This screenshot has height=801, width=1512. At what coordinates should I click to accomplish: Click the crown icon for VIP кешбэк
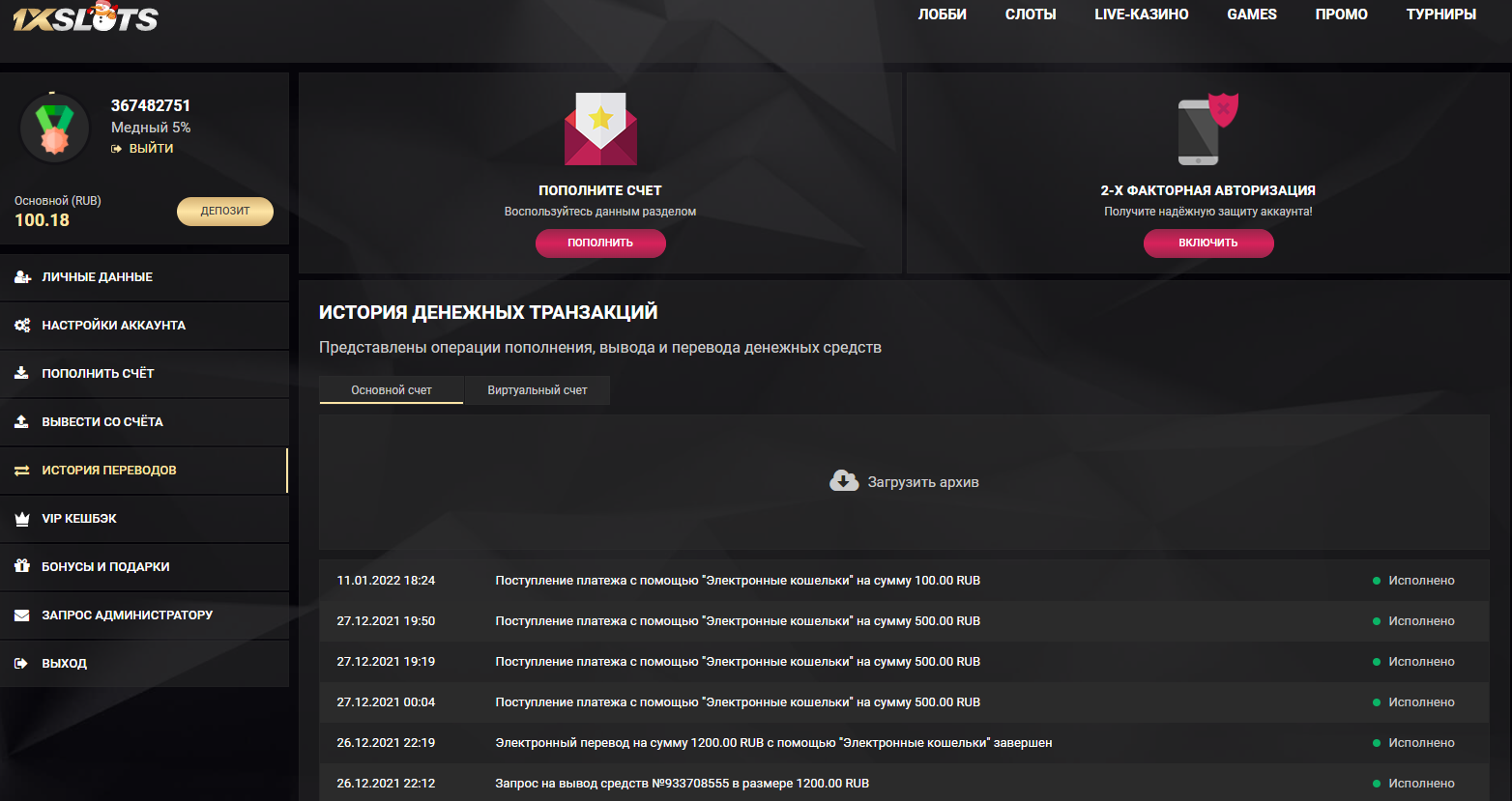point(22,519)
